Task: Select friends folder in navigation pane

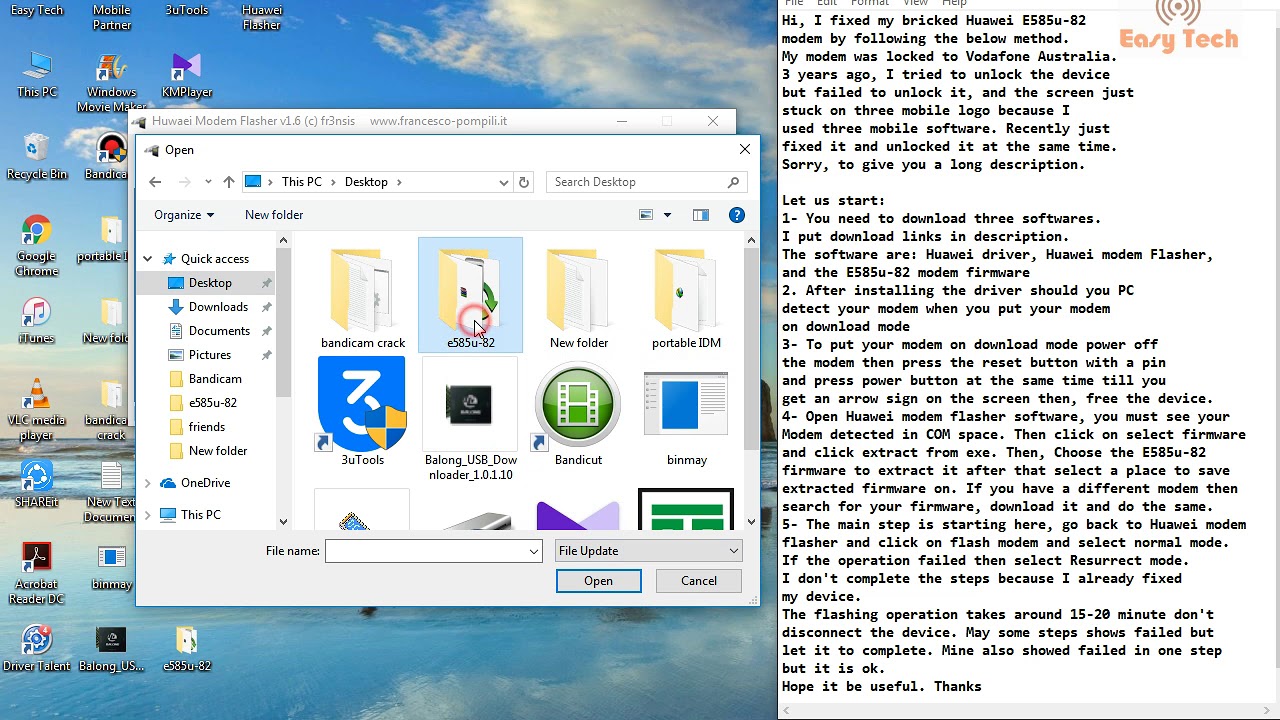Action: [207, 427]
